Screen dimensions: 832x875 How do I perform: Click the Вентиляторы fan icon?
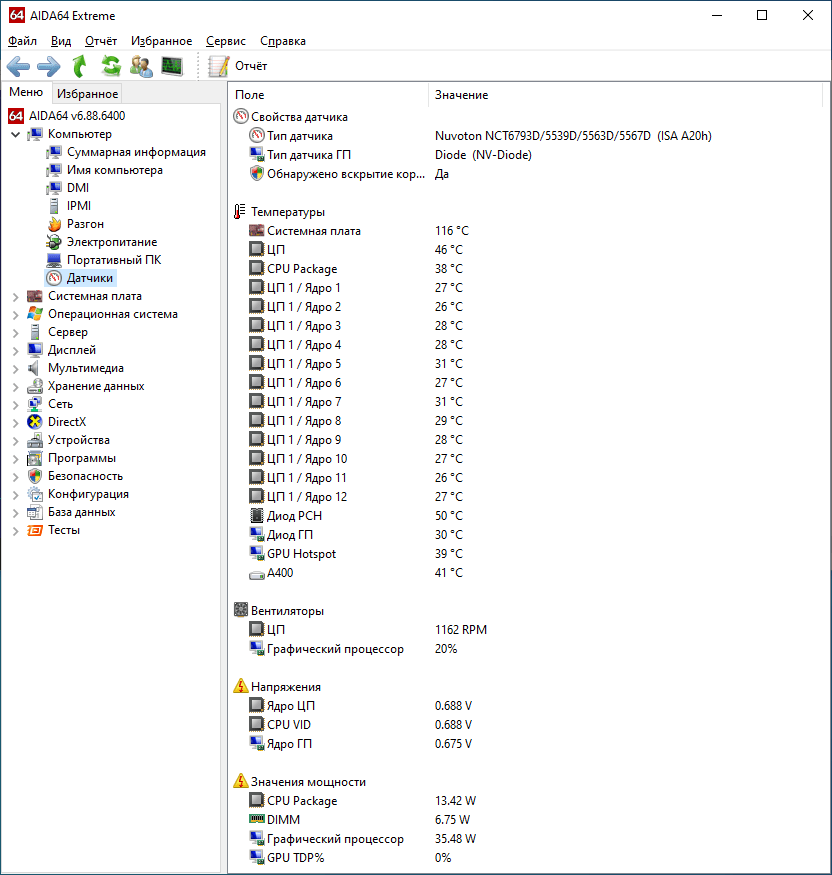(241, 610)
